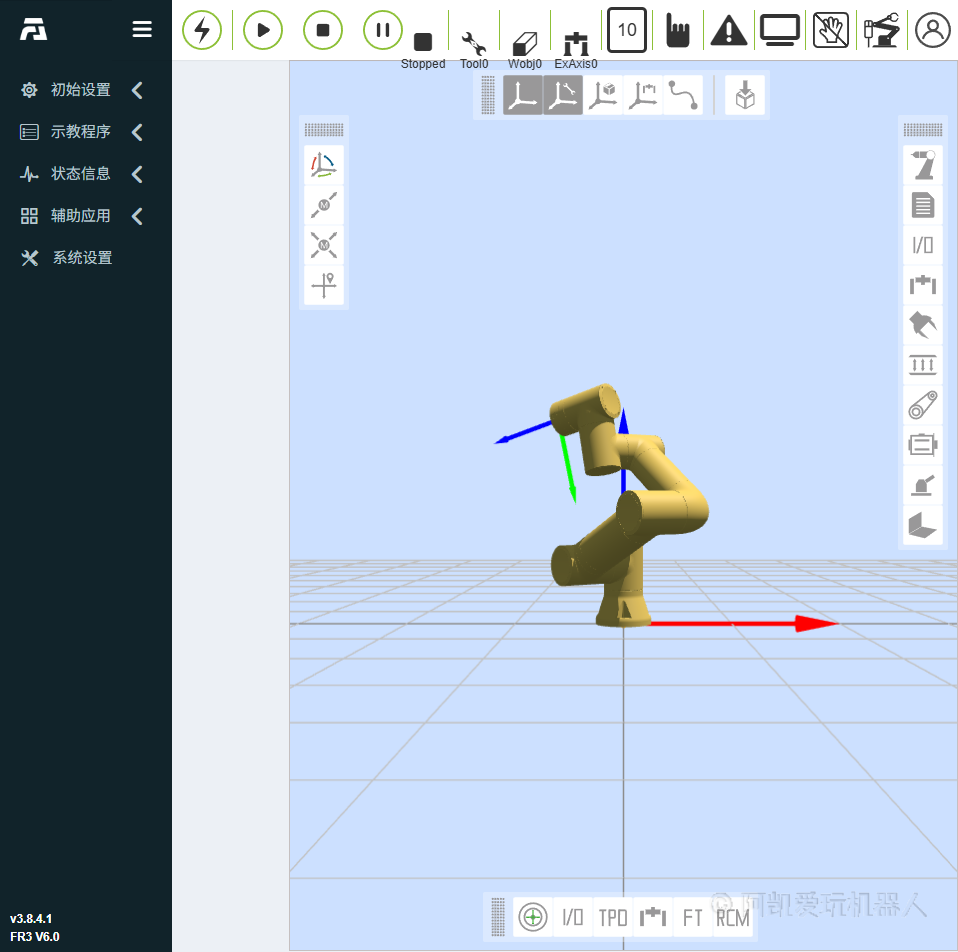Open the 系统设置 menu item
This screenshot has height=952, width=958.
click(82, 258)
